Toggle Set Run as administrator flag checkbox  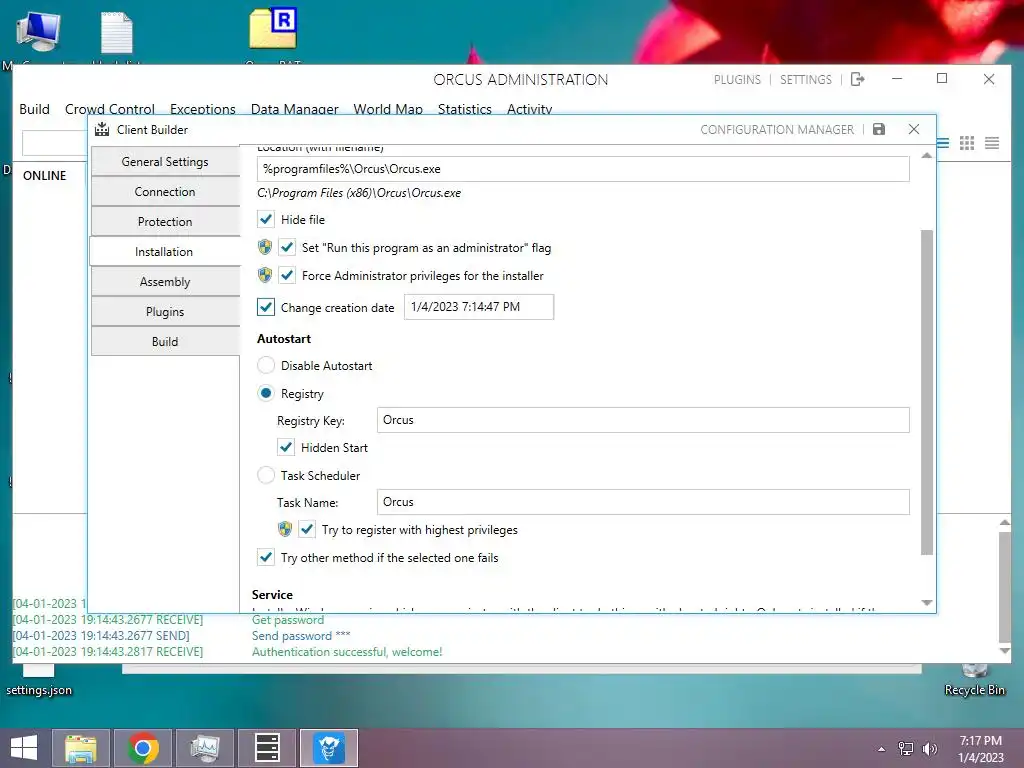click(287, 248)
